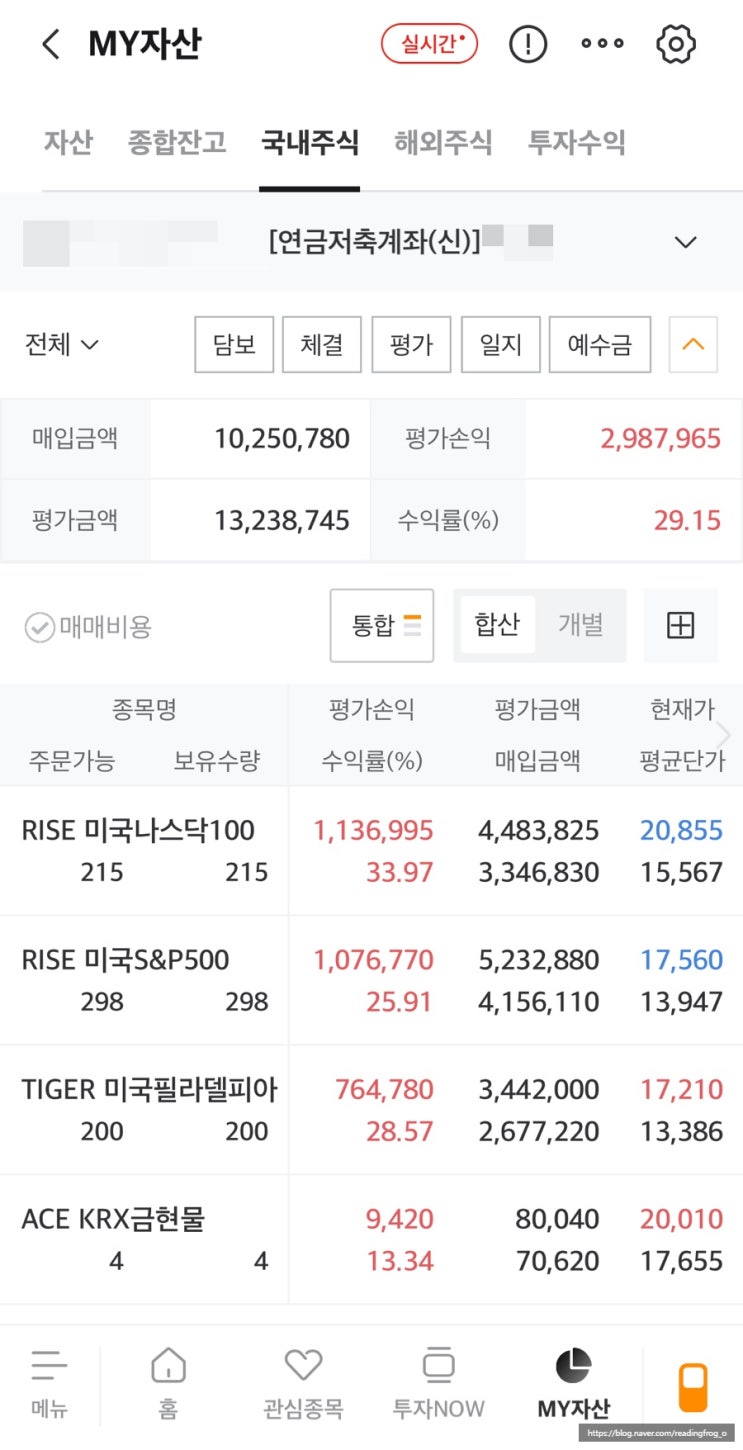Screen dimensions: 743x1450
Task: Collapse summary with orange up chevron
Action: [693, 345]
